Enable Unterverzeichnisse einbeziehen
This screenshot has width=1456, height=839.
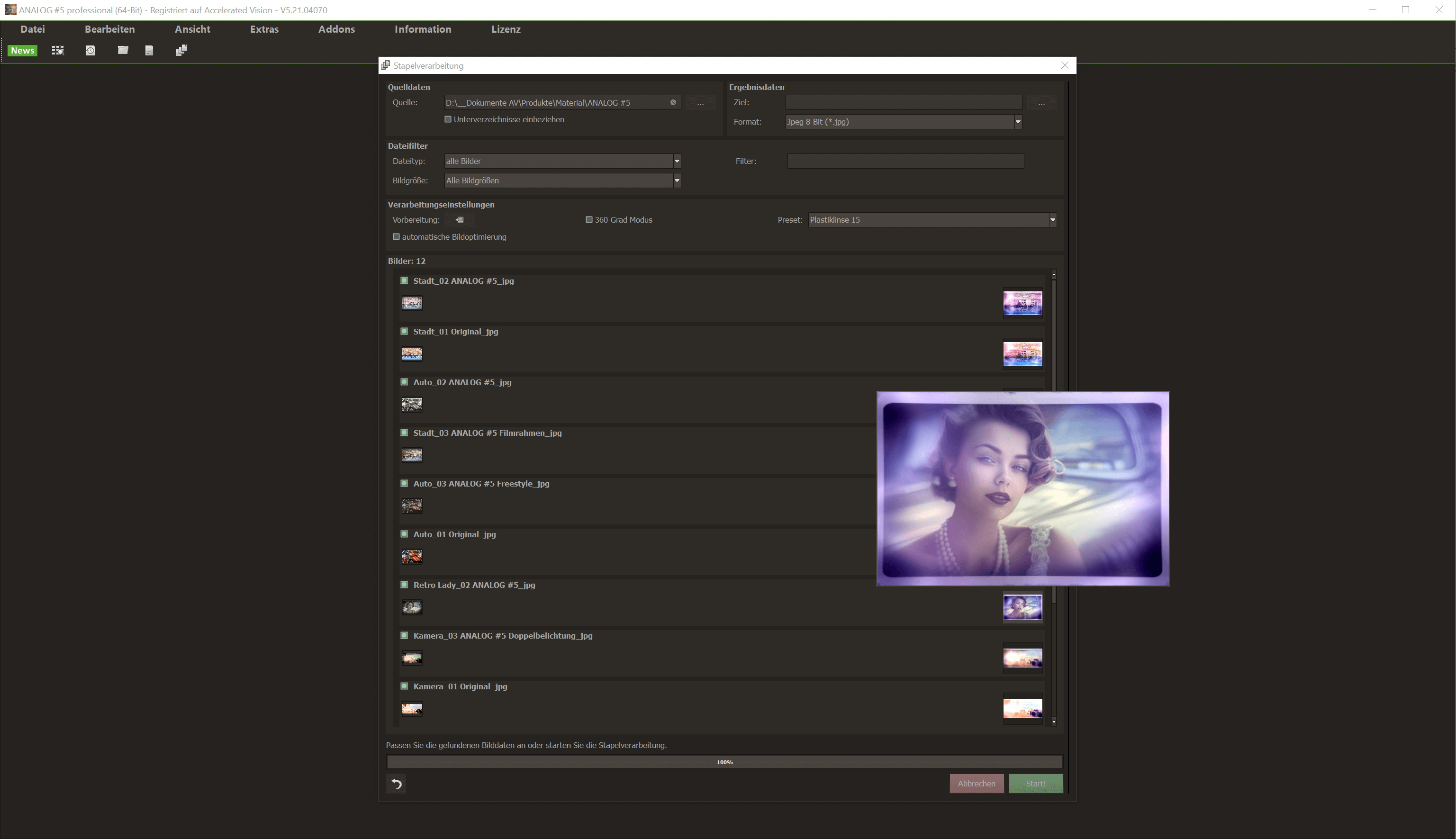point(448,119)
